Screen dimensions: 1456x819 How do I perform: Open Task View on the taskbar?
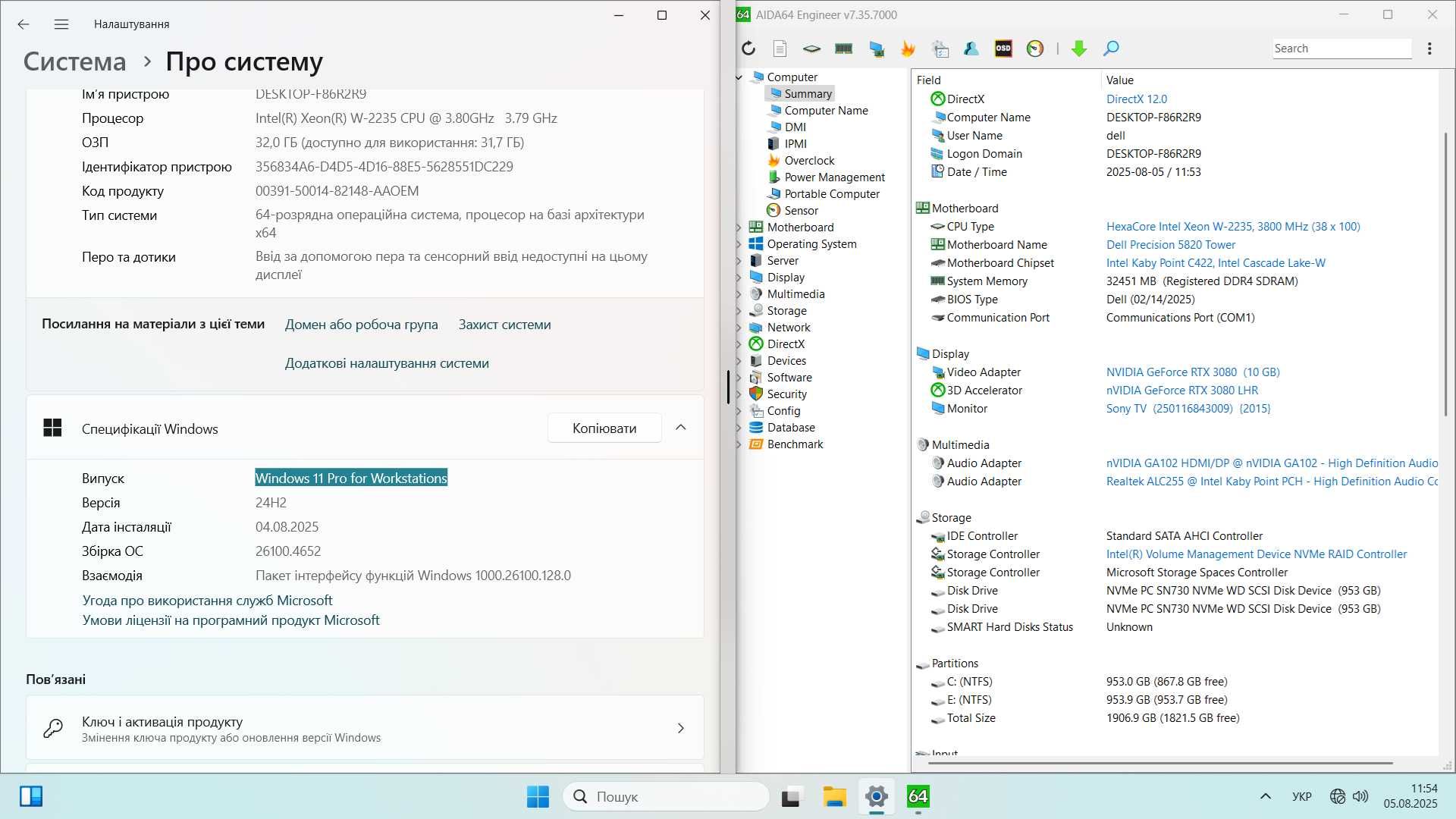pos(791,796)
